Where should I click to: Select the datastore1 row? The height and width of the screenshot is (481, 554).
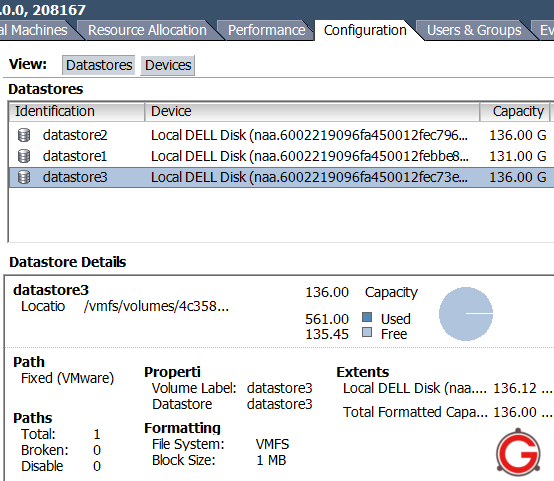click(x=282, y=156)
